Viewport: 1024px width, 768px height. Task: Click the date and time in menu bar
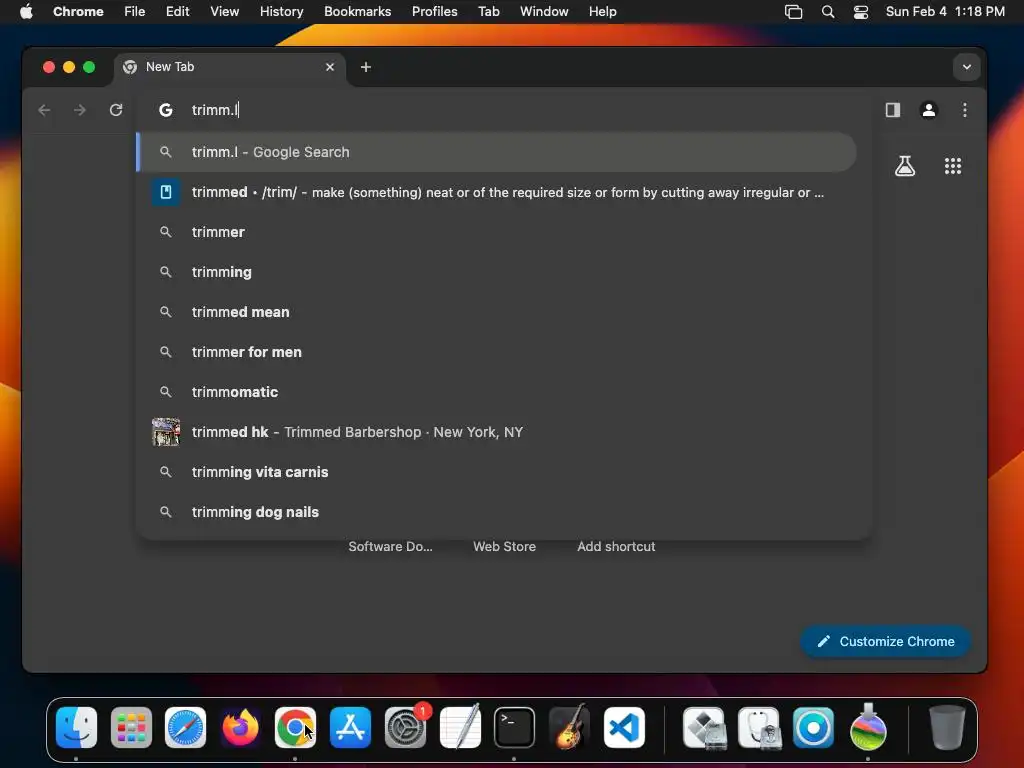click(945, 12)
